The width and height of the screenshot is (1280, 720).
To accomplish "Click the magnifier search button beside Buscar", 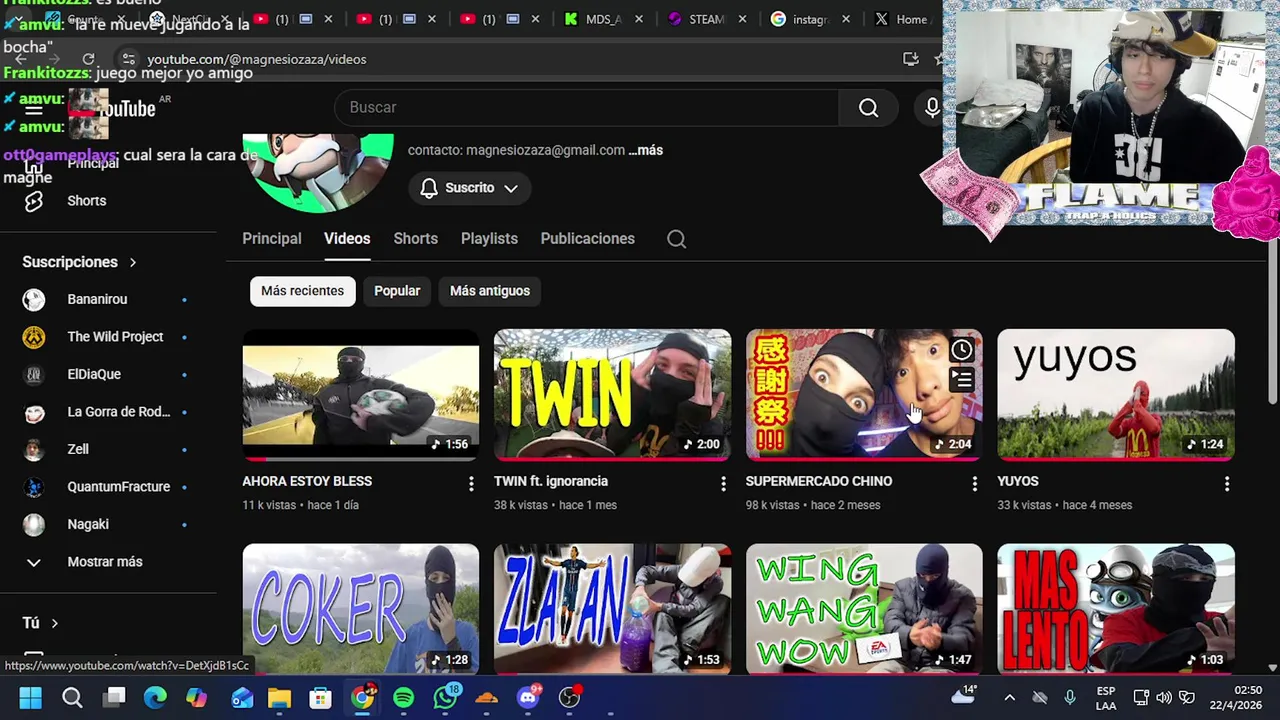I will click(x=868, y=108).
